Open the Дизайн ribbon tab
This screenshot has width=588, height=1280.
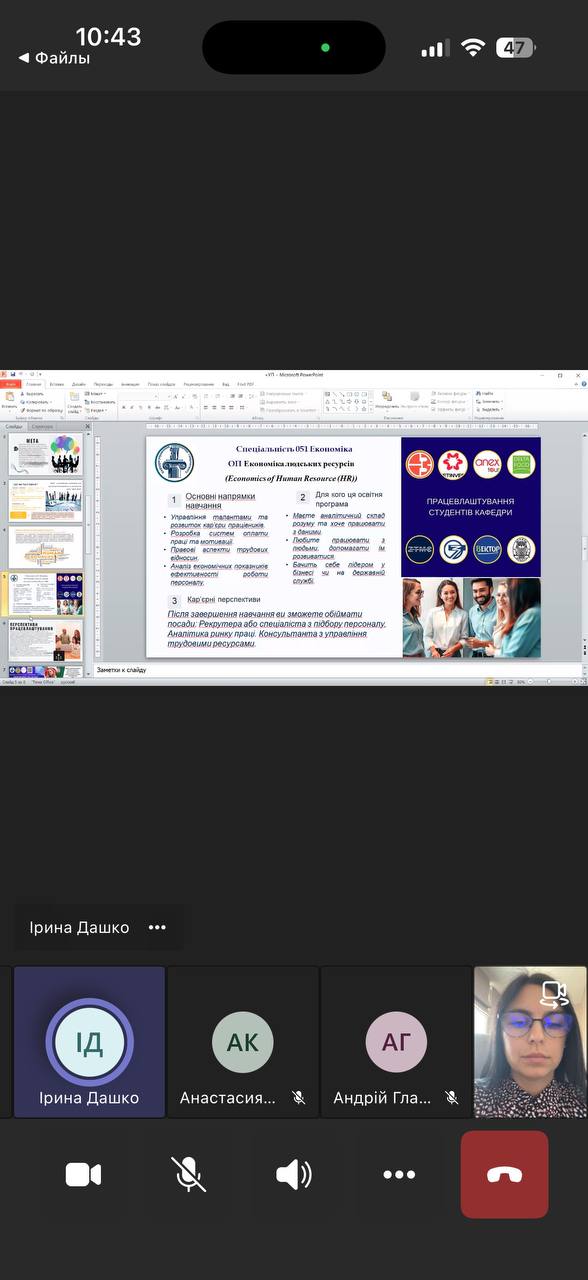coord(78,384)
